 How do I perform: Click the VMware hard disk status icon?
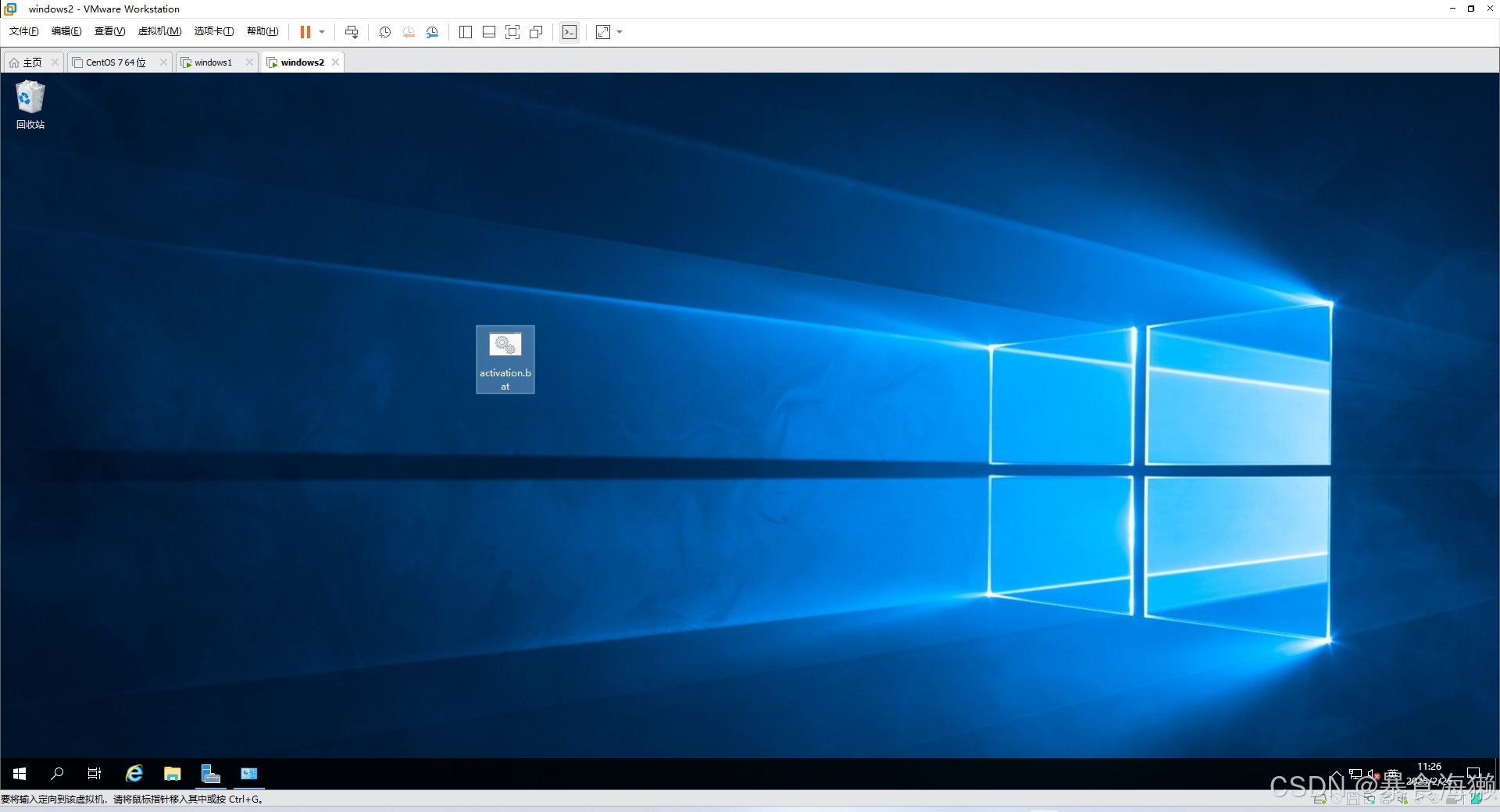click(1320, 800)
